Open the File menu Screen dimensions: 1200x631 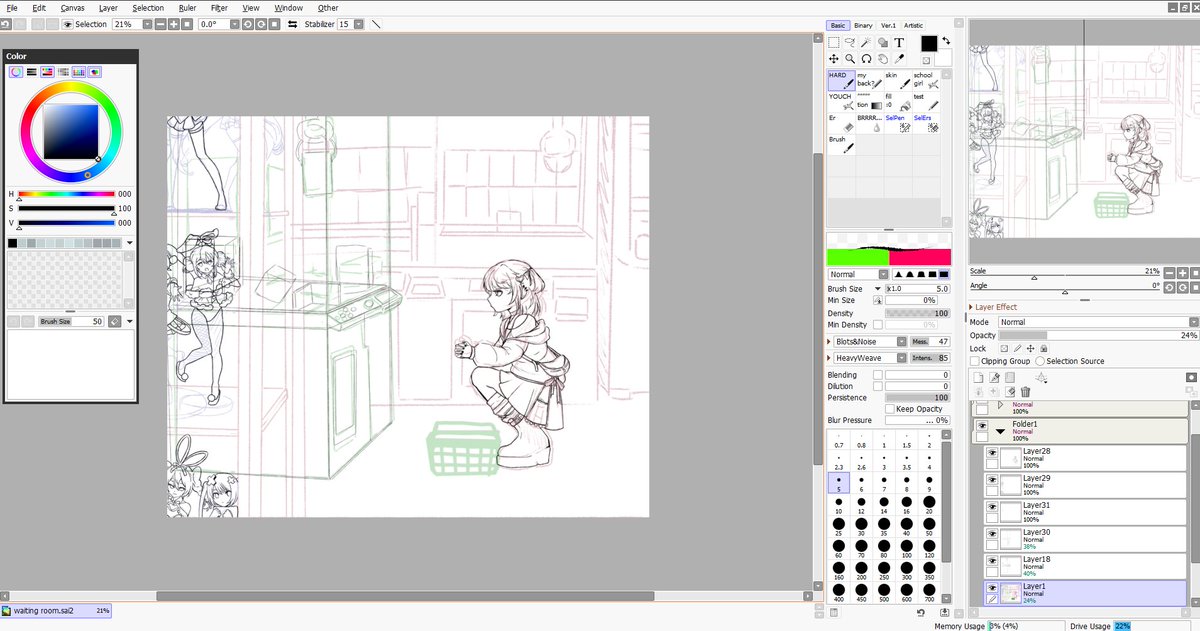pos(13,8)
